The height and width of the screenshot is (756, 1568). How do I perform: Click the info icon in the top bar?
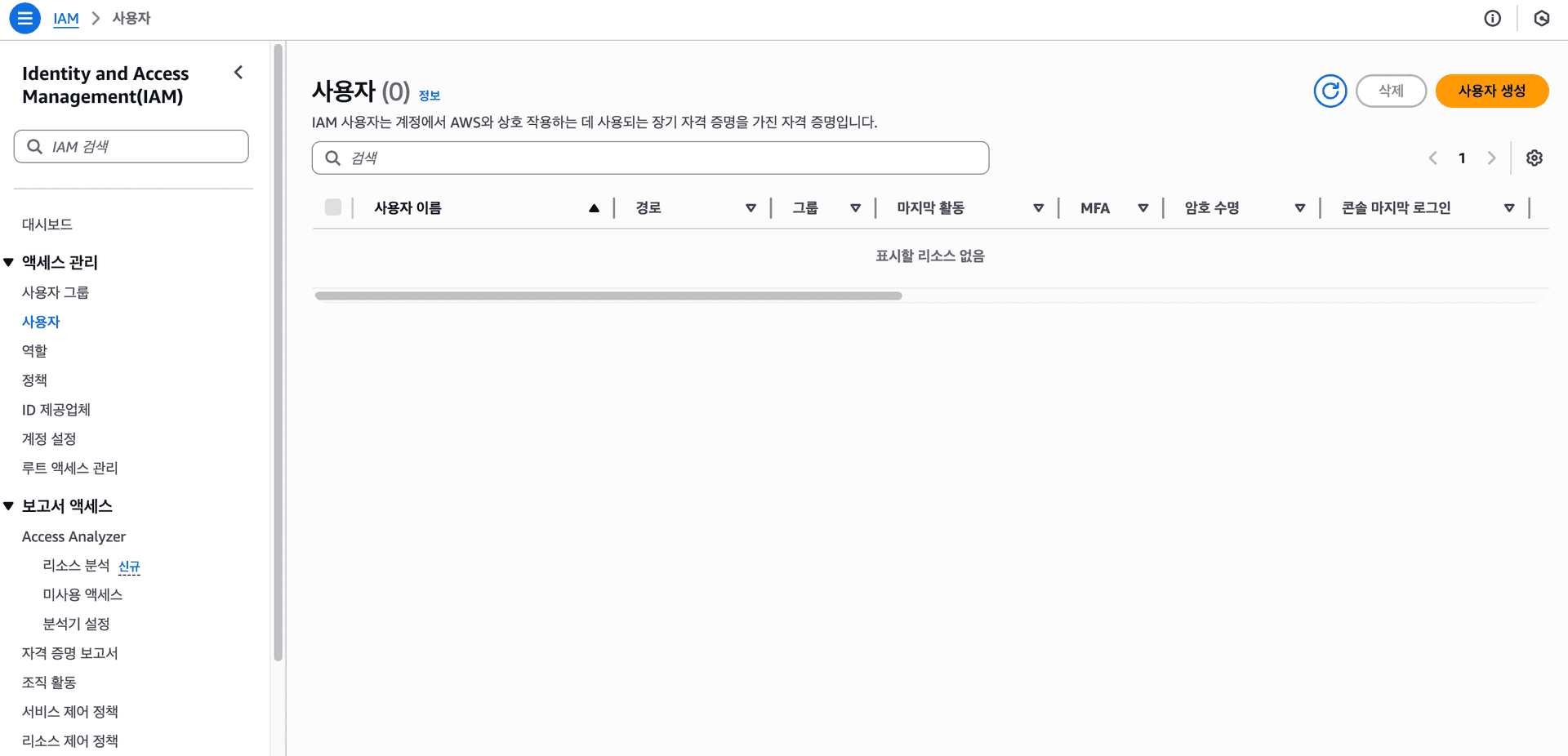click(1494, 18)
